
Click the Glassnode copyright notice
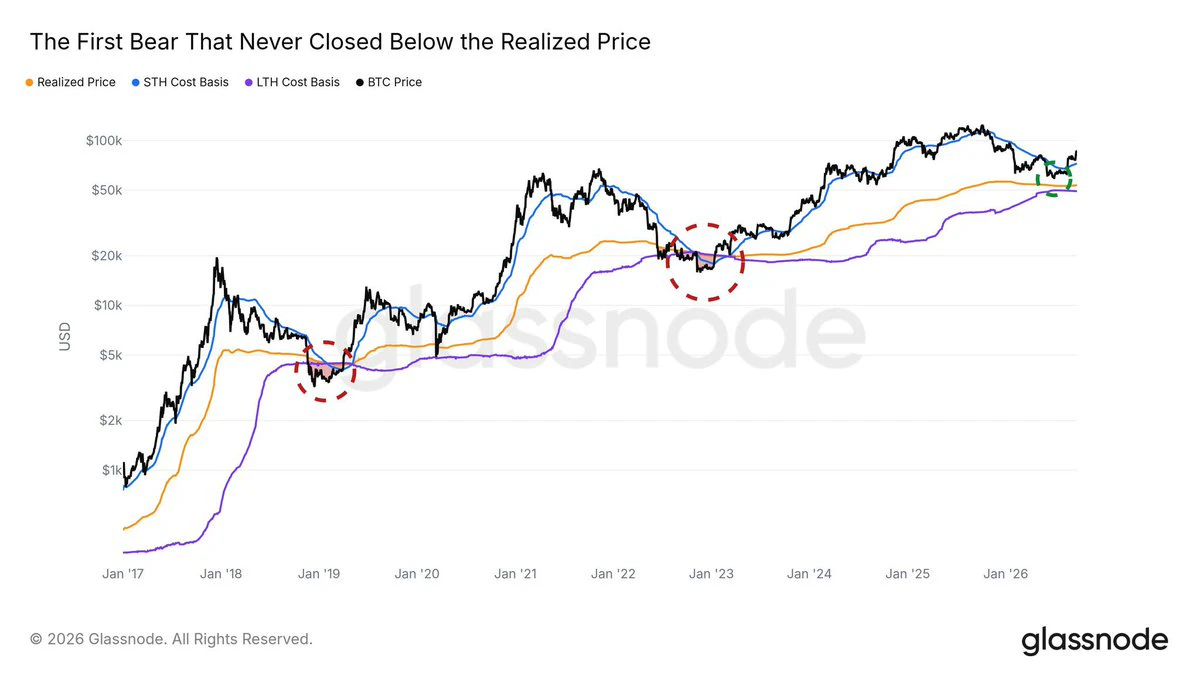coord(171,638)
